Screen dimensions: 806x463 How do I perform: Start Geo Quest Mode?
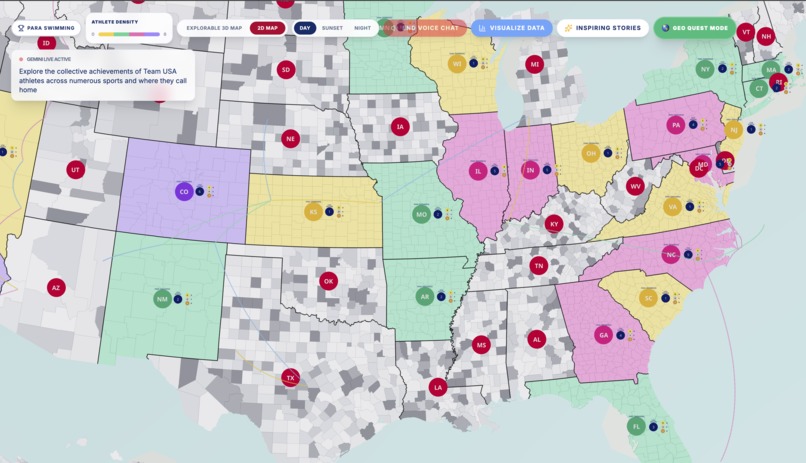pyautogui.click(x=694, y=28)
